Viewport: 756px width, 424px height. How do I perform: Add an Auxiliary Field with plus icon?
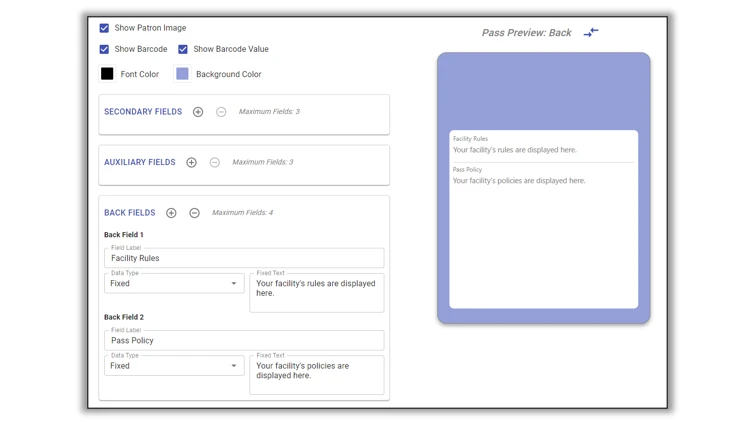[191, 162]
